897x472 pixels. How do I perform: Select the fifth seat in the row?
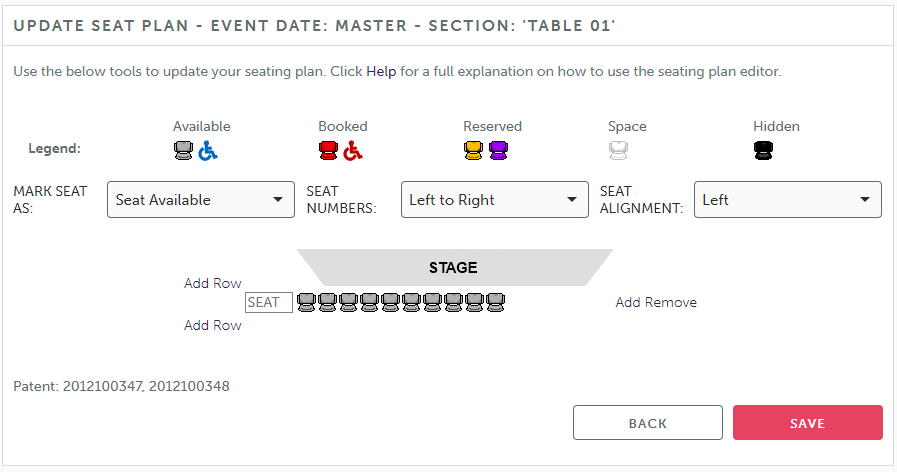(x=390, y=302)
